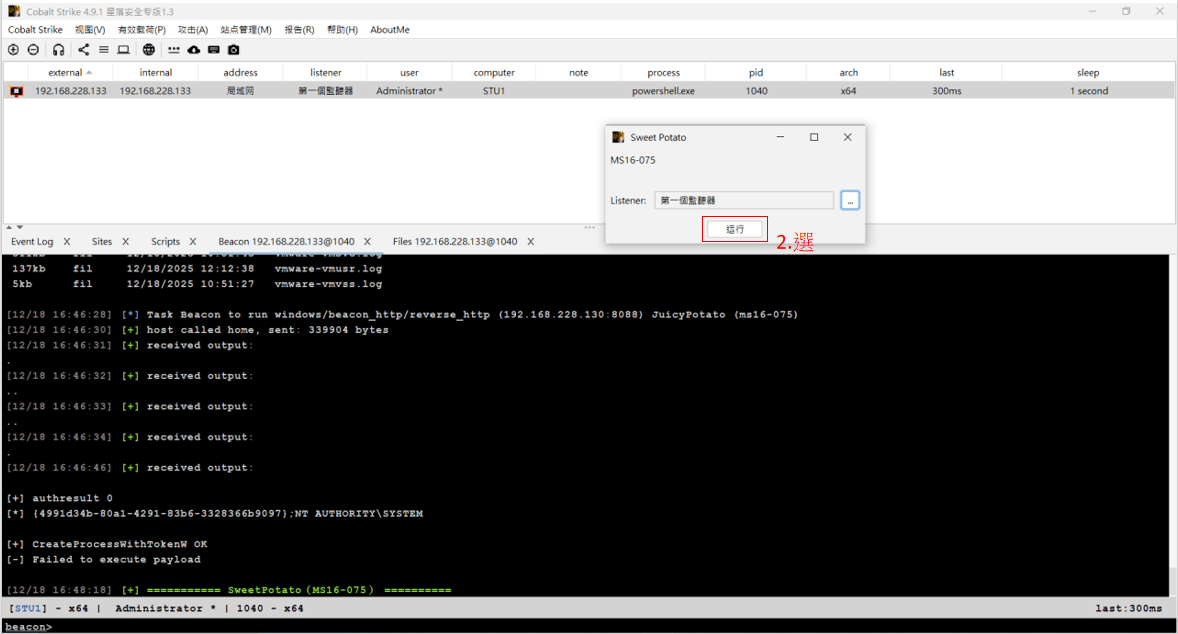
Task: Open screenshots camera toolbar icon
Action: 234,50
